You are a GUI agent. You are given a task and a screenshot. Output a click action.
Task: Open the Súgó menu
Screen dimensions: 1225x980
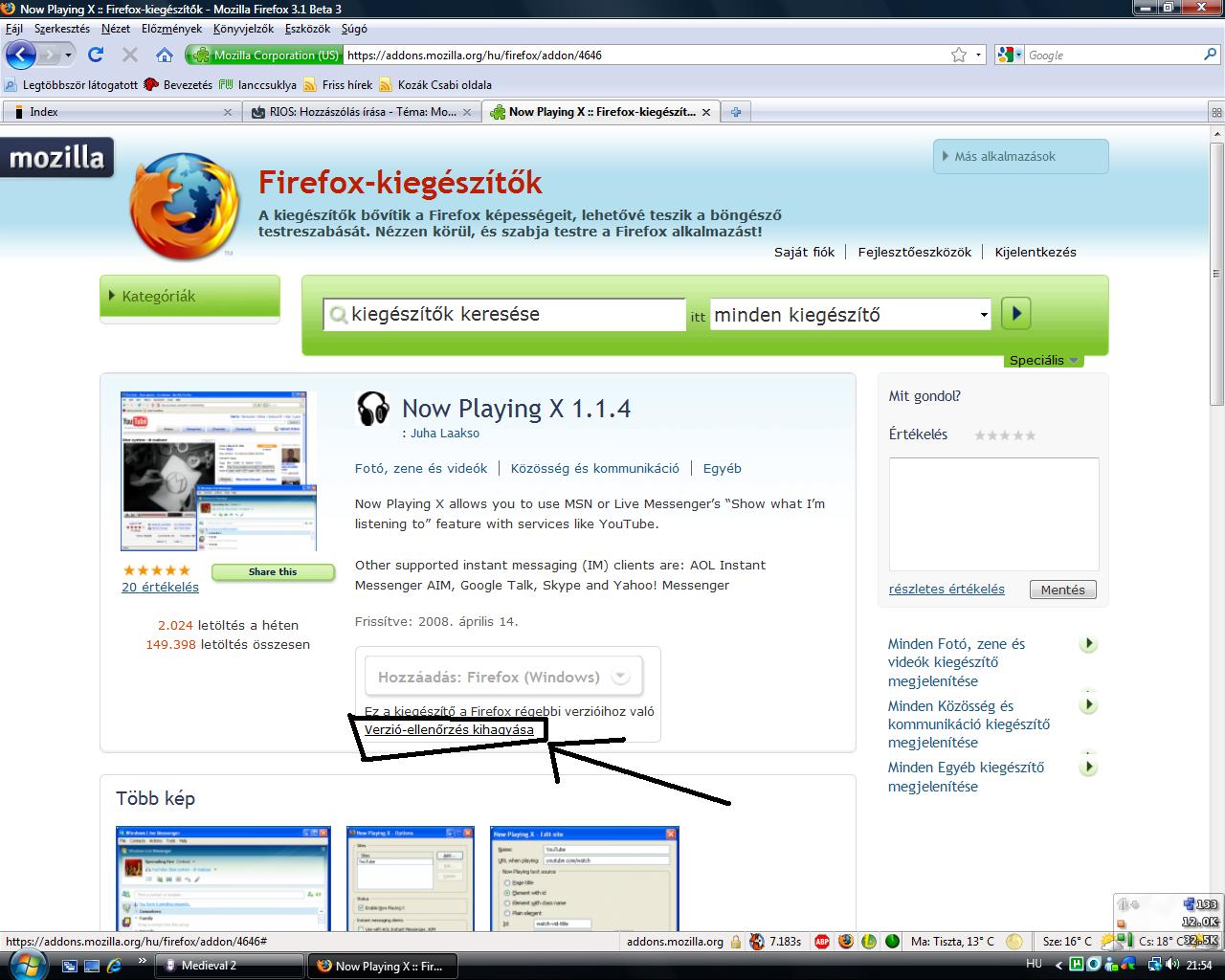[x=354, y=29]
